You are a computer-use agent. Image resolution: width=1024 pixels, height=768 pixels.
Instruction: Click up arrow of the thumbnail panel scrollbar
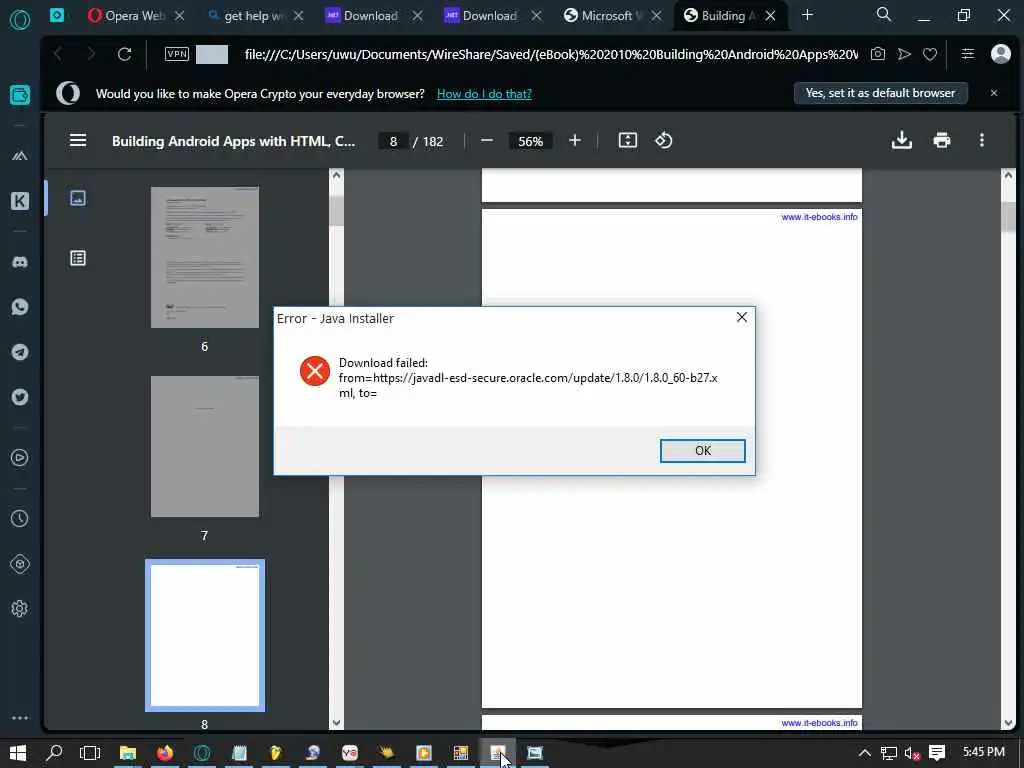336,175
